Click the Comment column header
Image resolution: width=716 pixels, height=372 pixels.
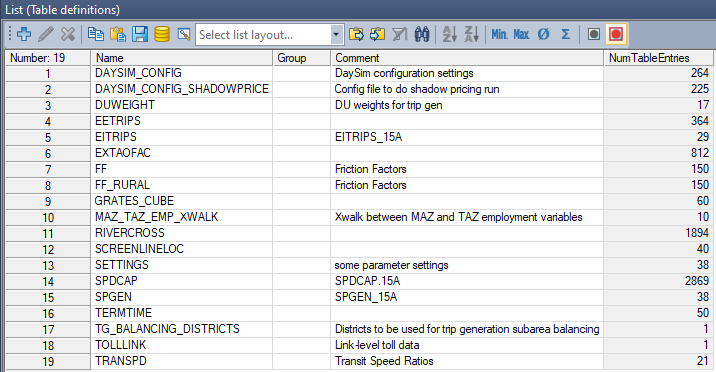(467, 58)
